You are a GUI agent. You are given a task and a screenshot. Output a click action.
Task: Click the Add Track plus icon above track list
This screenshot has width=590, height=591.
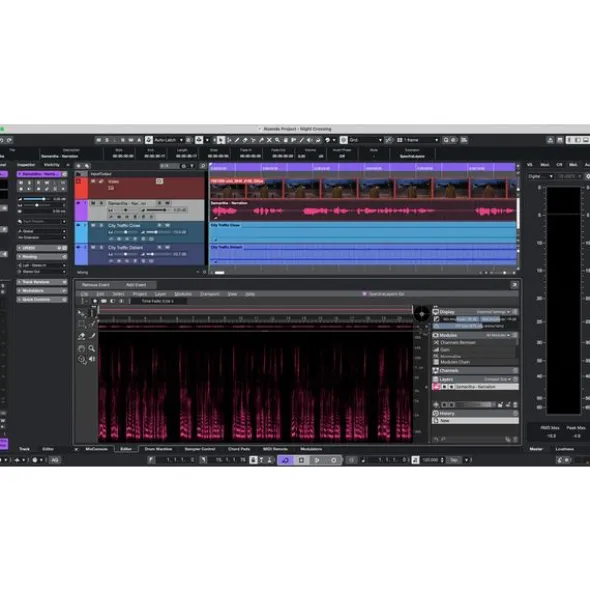(x=79, y=166)
